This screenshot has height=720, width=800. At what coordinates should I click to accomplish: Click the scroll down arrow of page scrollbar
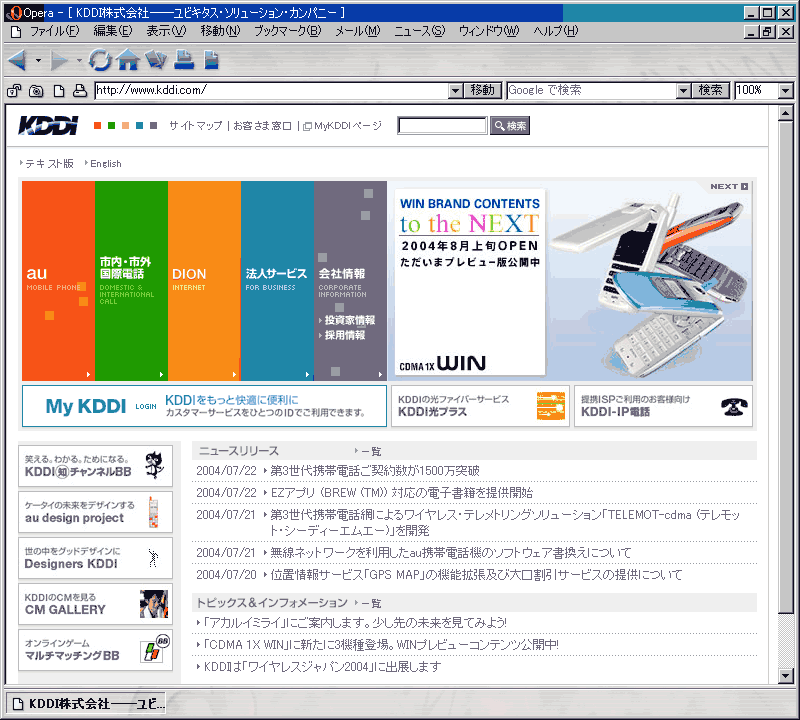click(x=786, y=676)
